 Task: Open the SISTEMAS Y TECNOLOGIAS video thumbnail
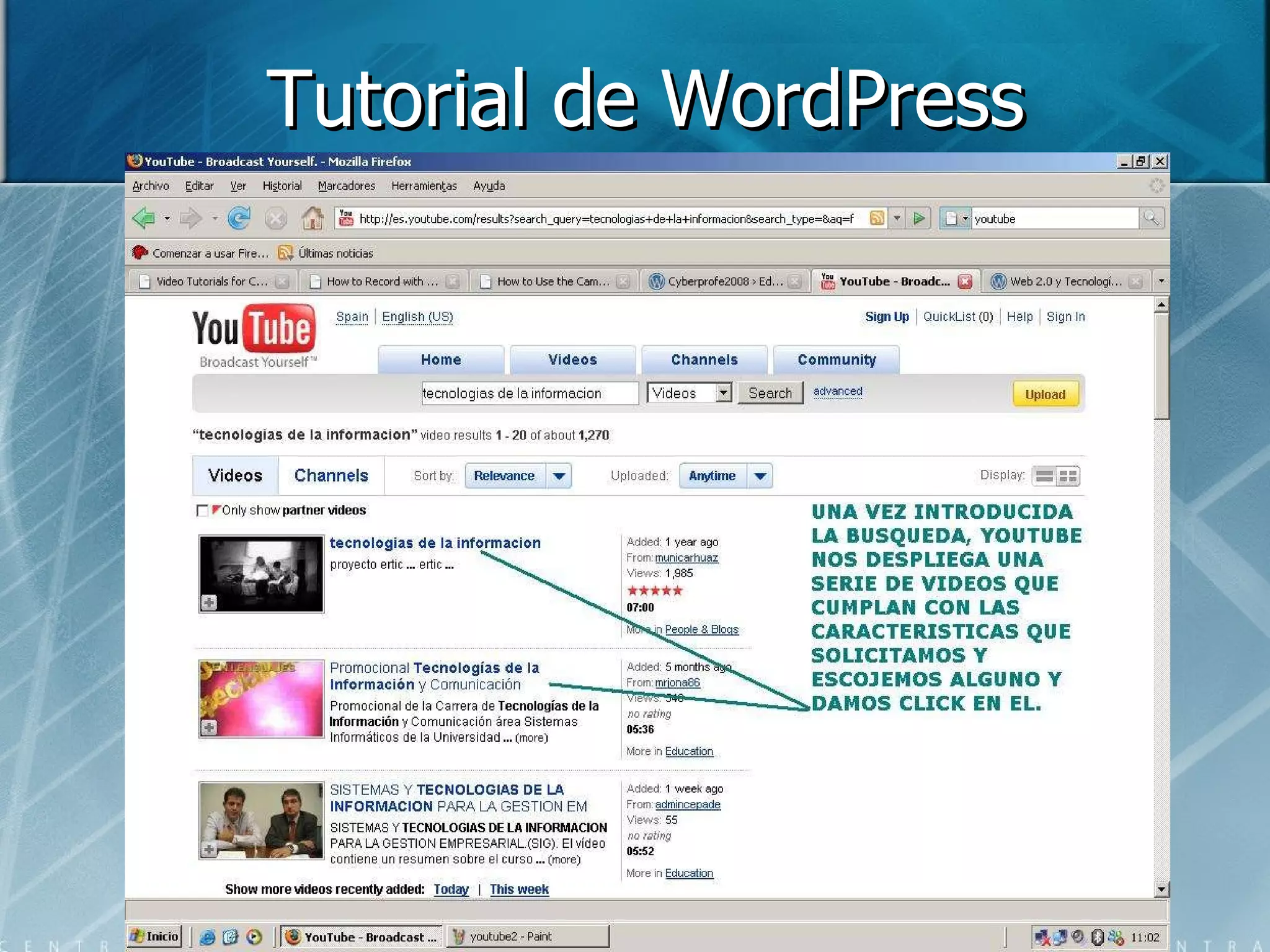pyautogui.click(x=261, y=821)
